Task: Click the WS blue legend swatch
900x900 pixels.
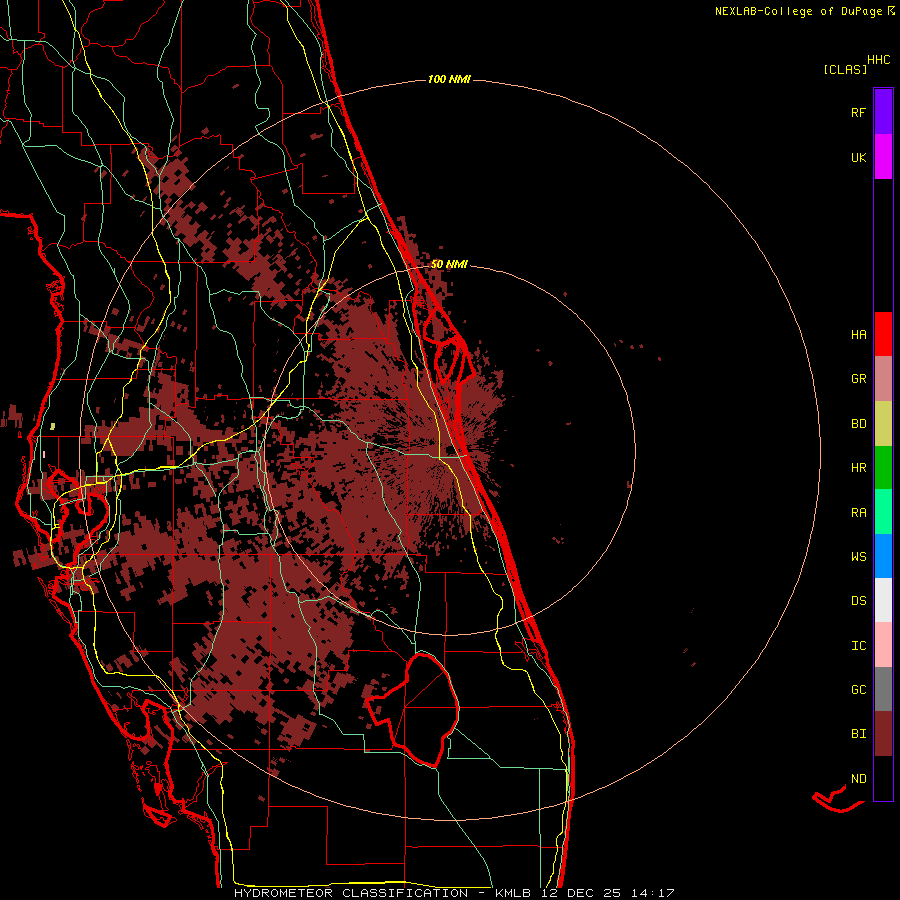Action: click(883, 556)
